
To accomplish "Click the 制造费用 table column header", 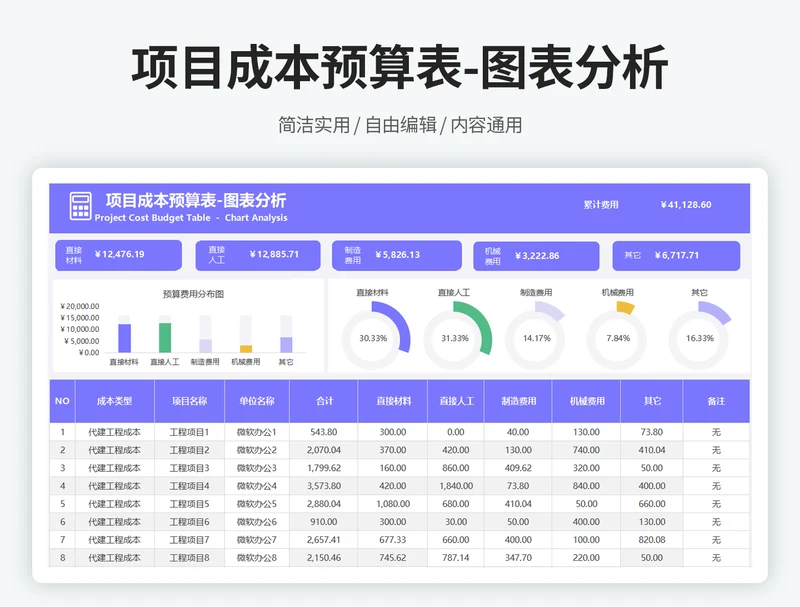I will coord(518,401).
